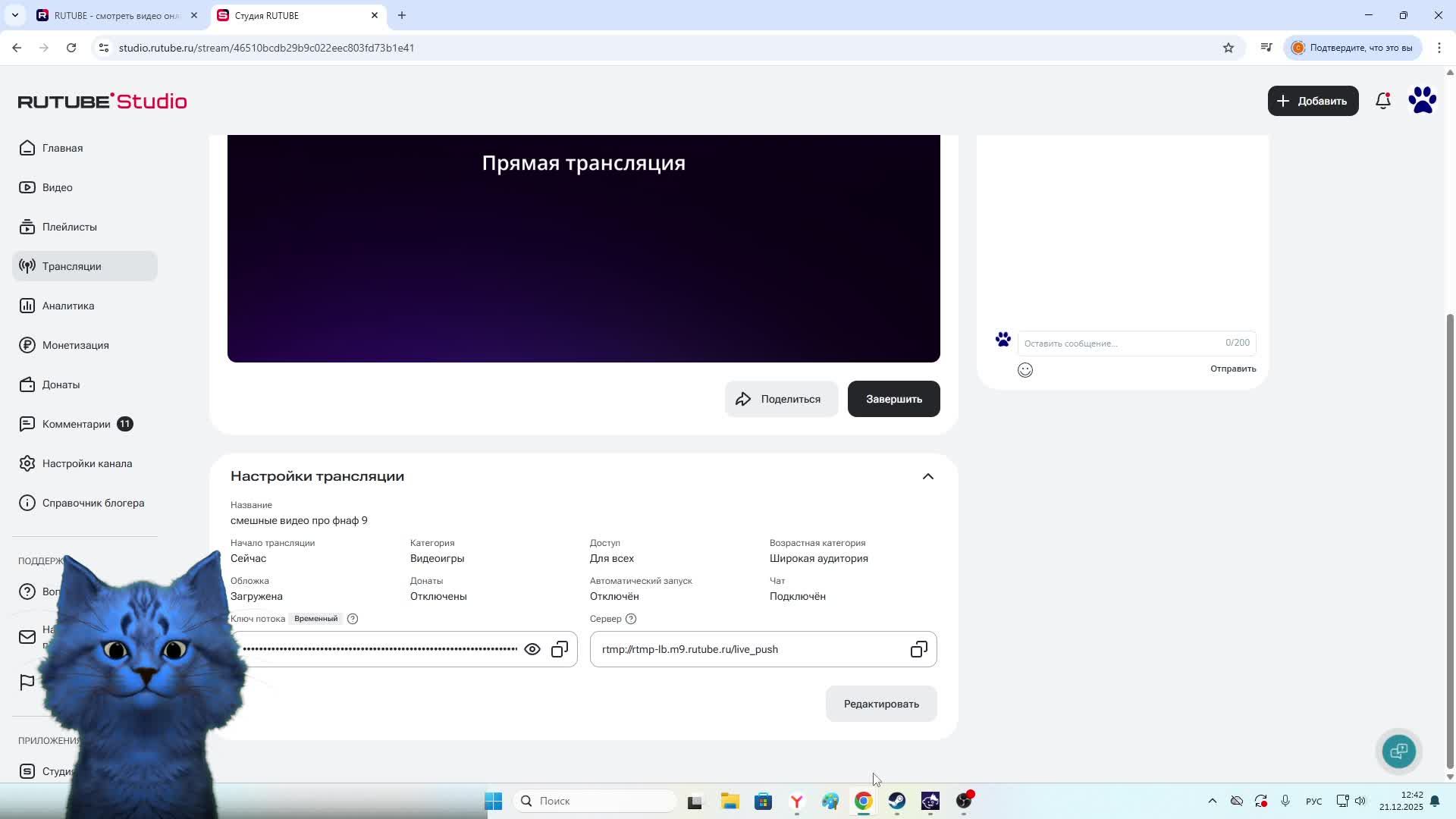Click the chat message input field
The height and width of the screenshot is (819, 1456).
click(x=1121, y=344)
